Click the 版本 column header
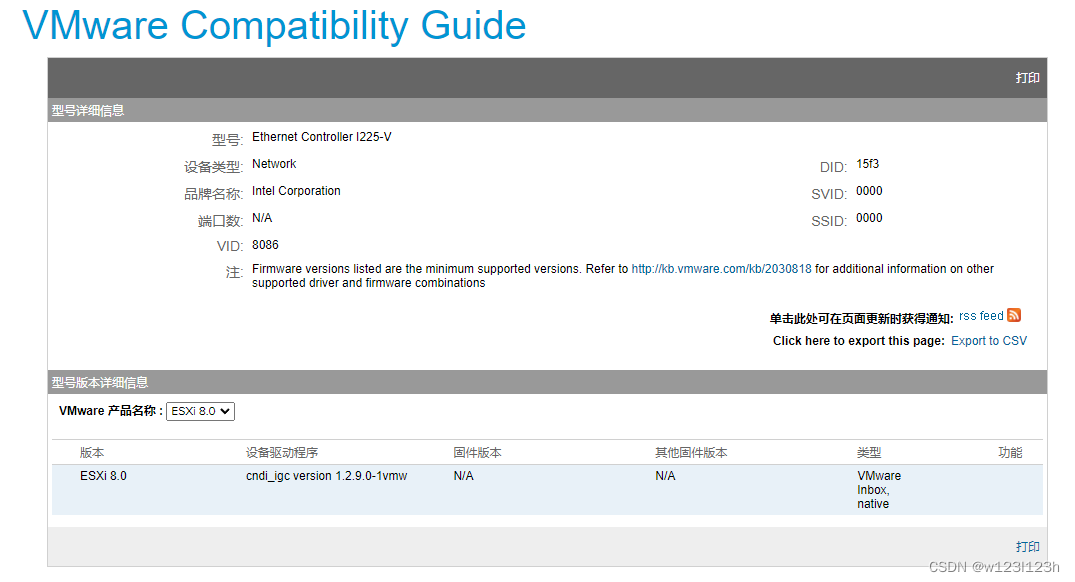The height and width of the screenshot is (582, 1075). (92, 452)
